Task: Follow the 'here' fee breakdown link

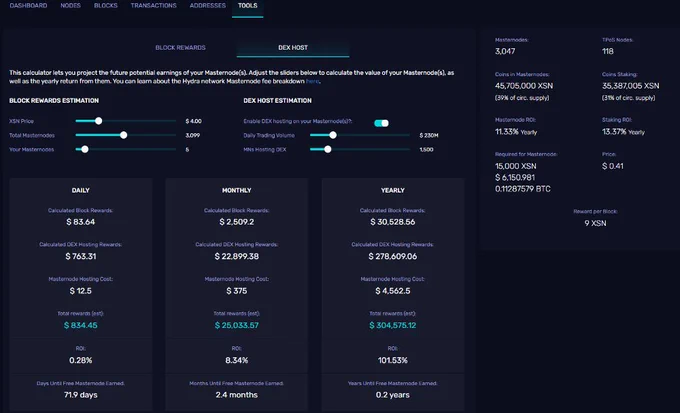Action: coord(312,82)
